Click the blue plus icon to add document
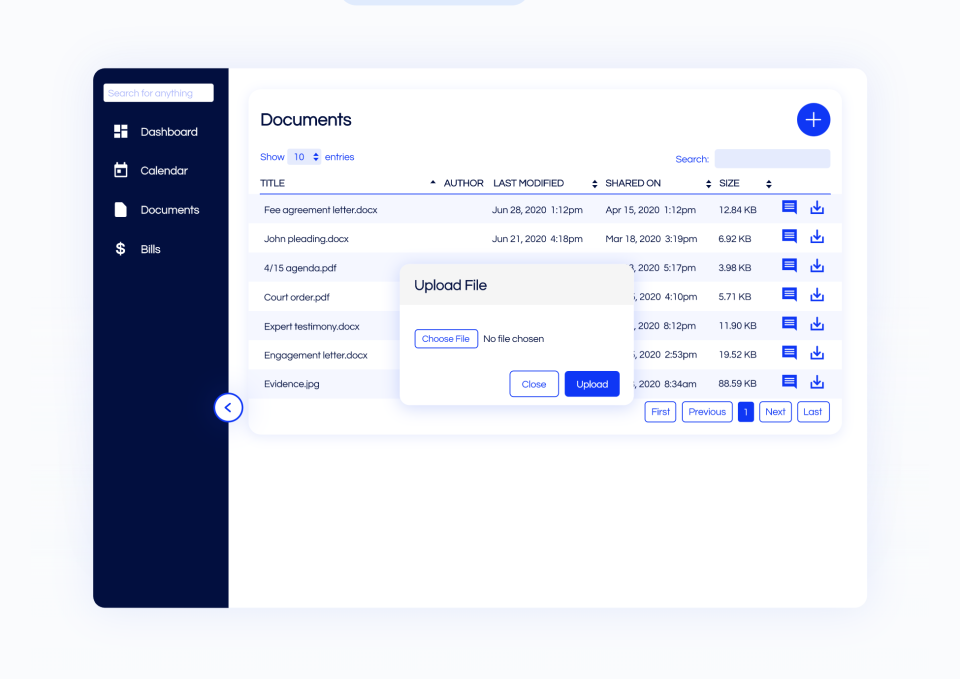Screen dimensions: 960x679 click(813, 119)
